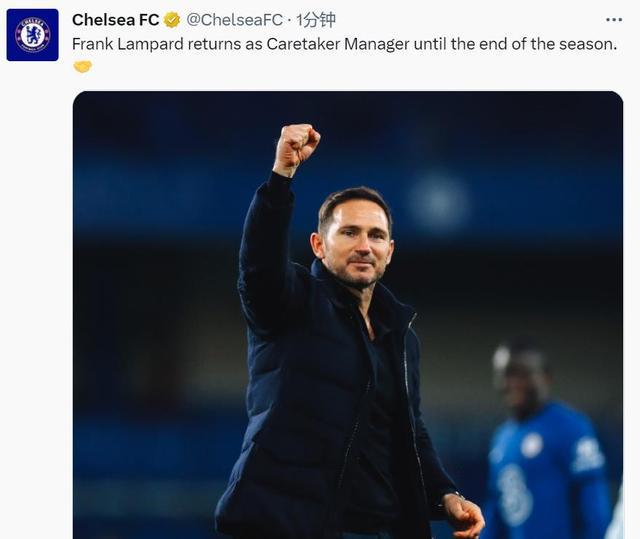Click the handshake emoji in tweet

coord(82,67)
